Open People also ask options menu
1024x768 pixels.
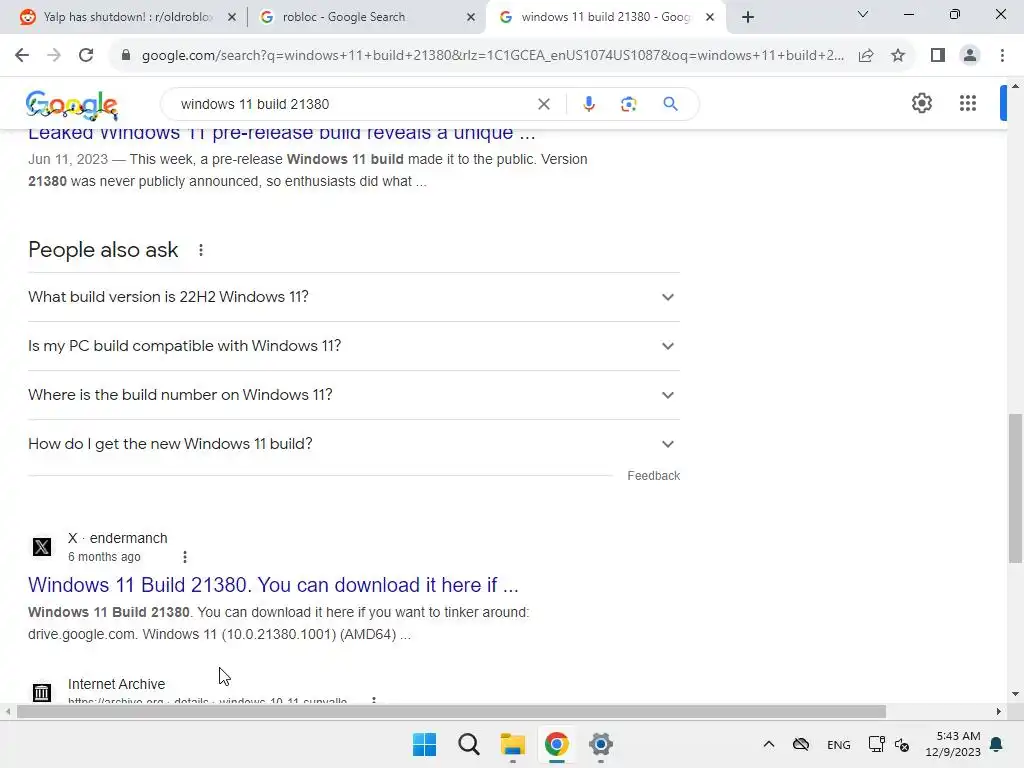[200, 250]
